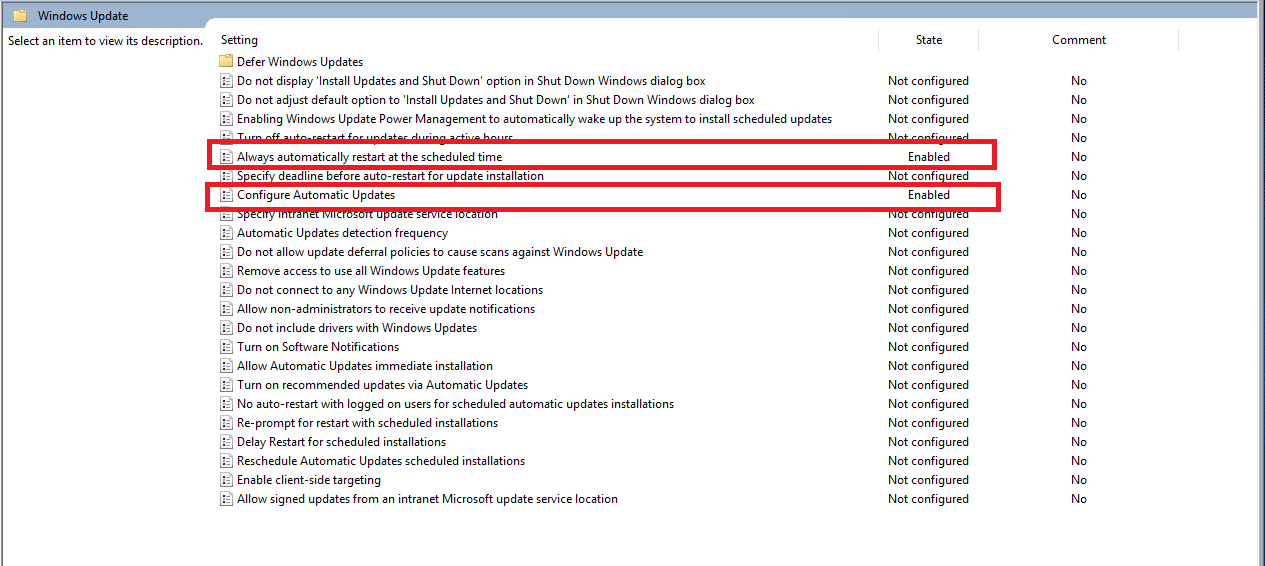Sort by the State column header

coord(928,40)
